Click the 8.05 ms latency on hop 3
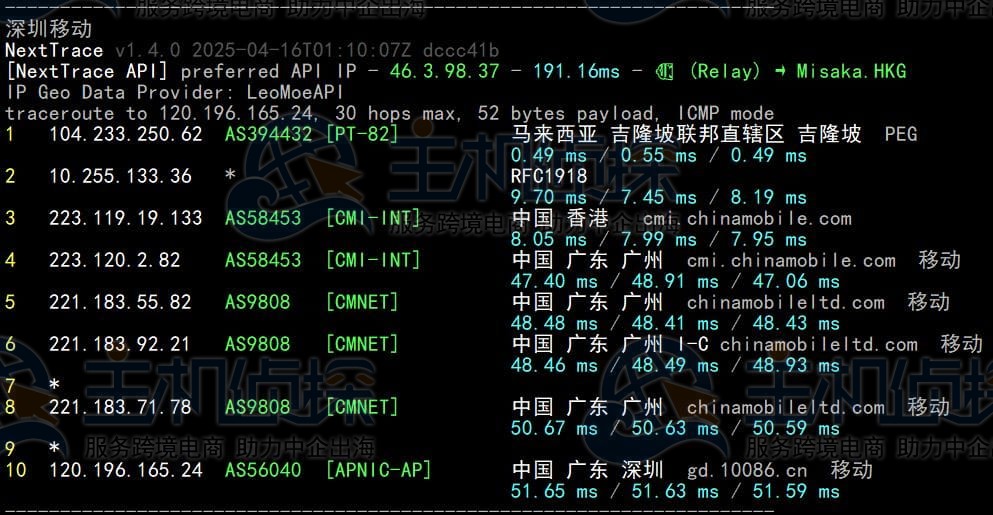This screenshot has width=993, height=515. click(x=549, y=239)
